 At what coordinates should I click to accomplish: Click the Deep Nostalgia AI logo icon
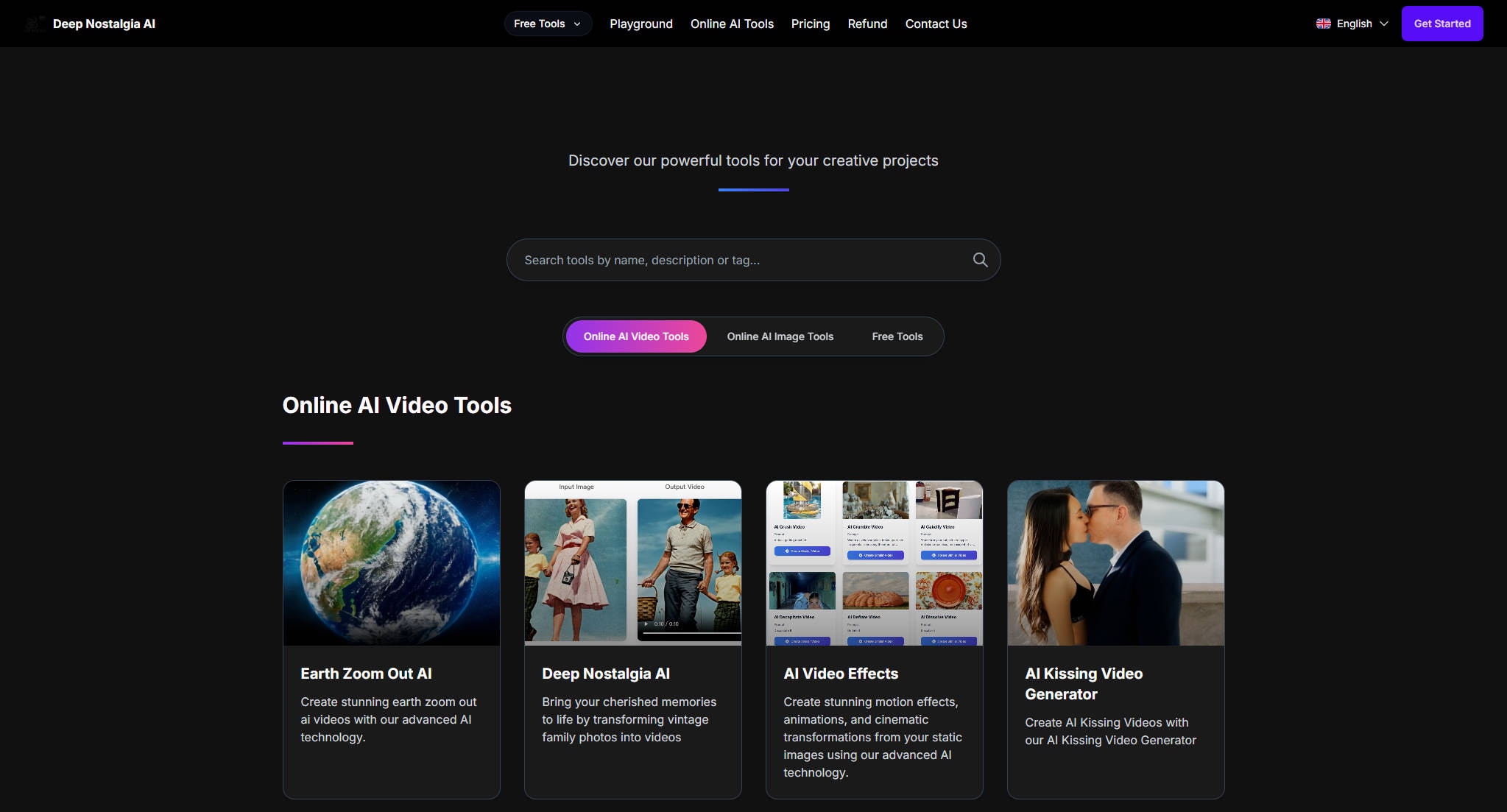pos(35,24)
